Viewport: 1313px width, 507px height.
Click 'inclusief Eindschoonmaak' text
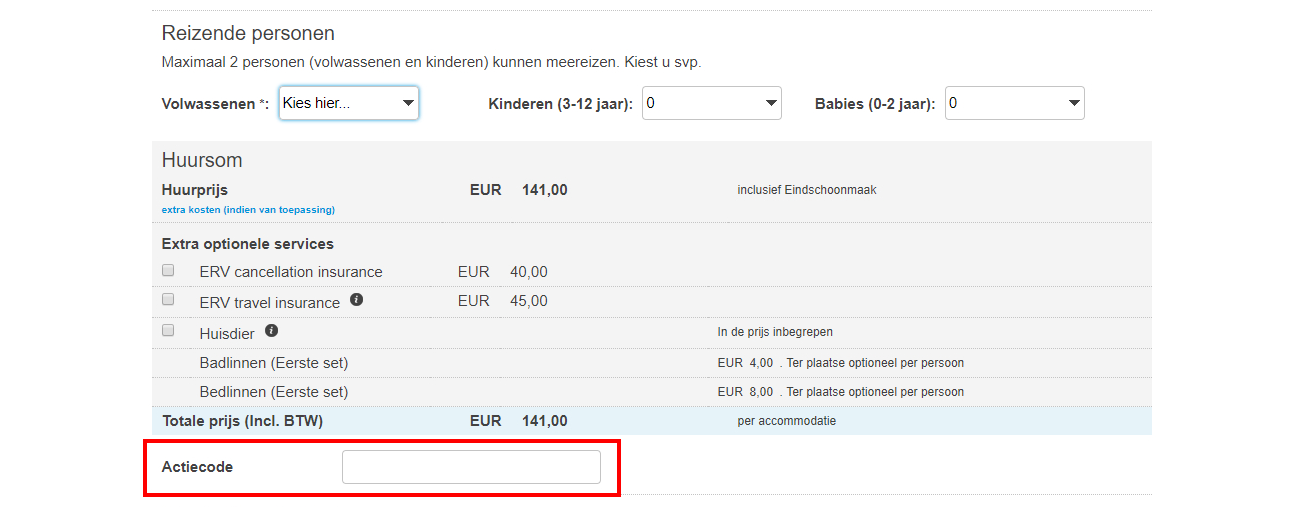coord(807,190)
